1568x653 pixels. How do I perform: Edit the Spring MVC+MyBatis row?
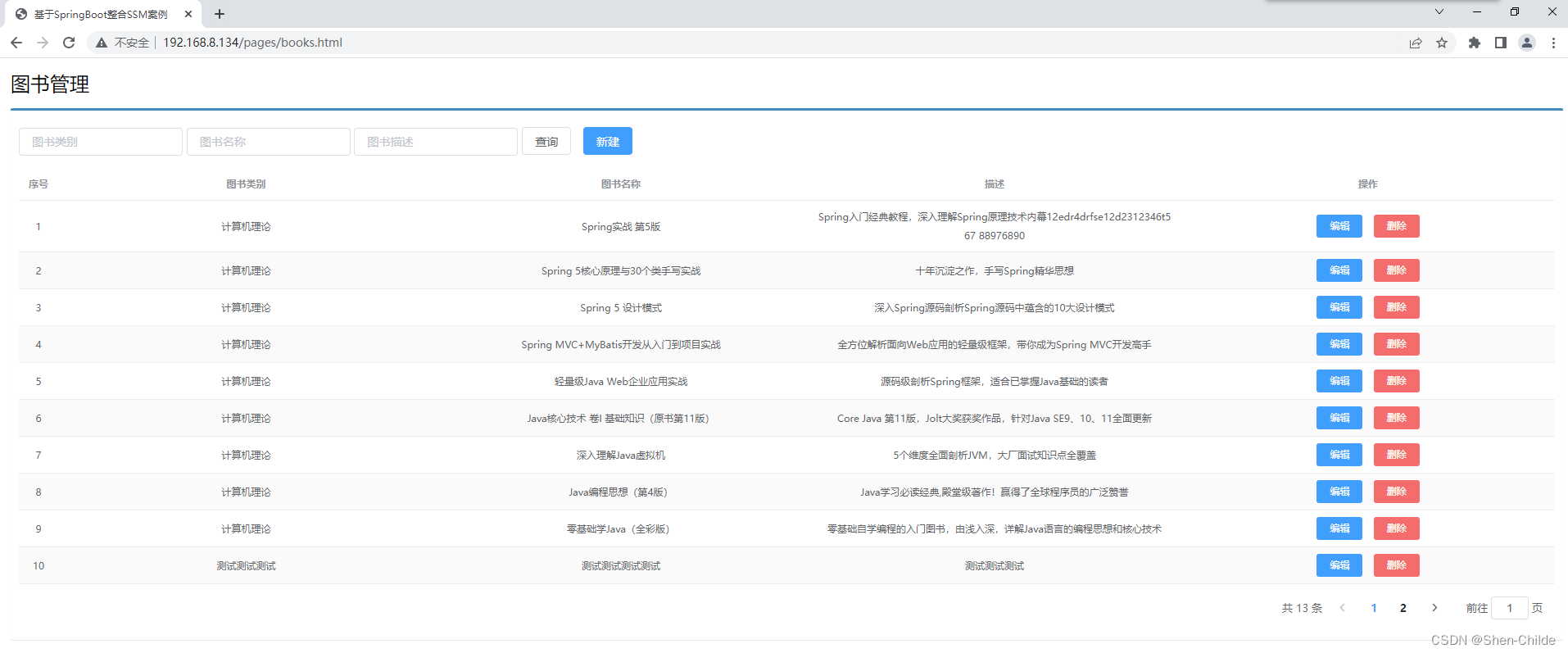1339,344
